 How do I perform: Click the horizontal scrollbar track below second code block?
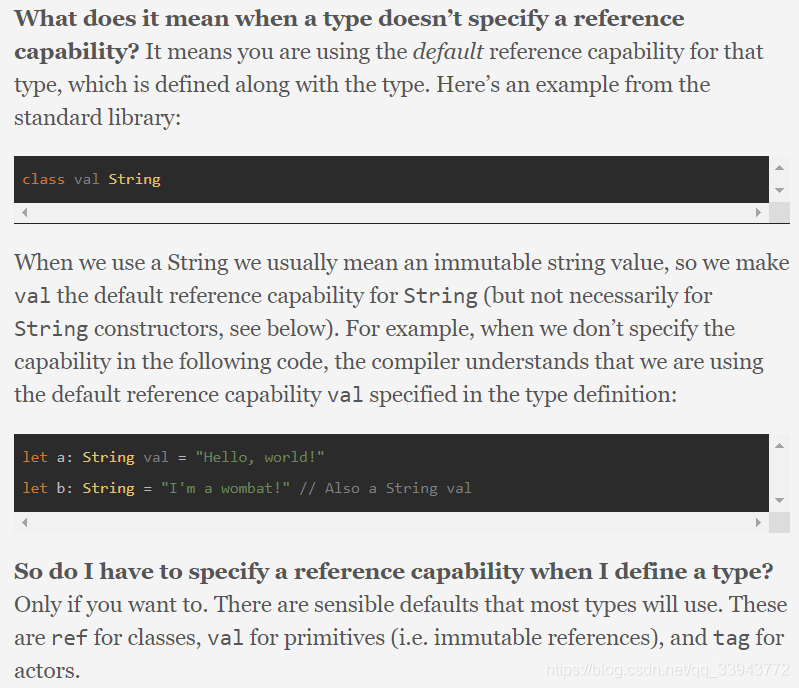(391, 522)
